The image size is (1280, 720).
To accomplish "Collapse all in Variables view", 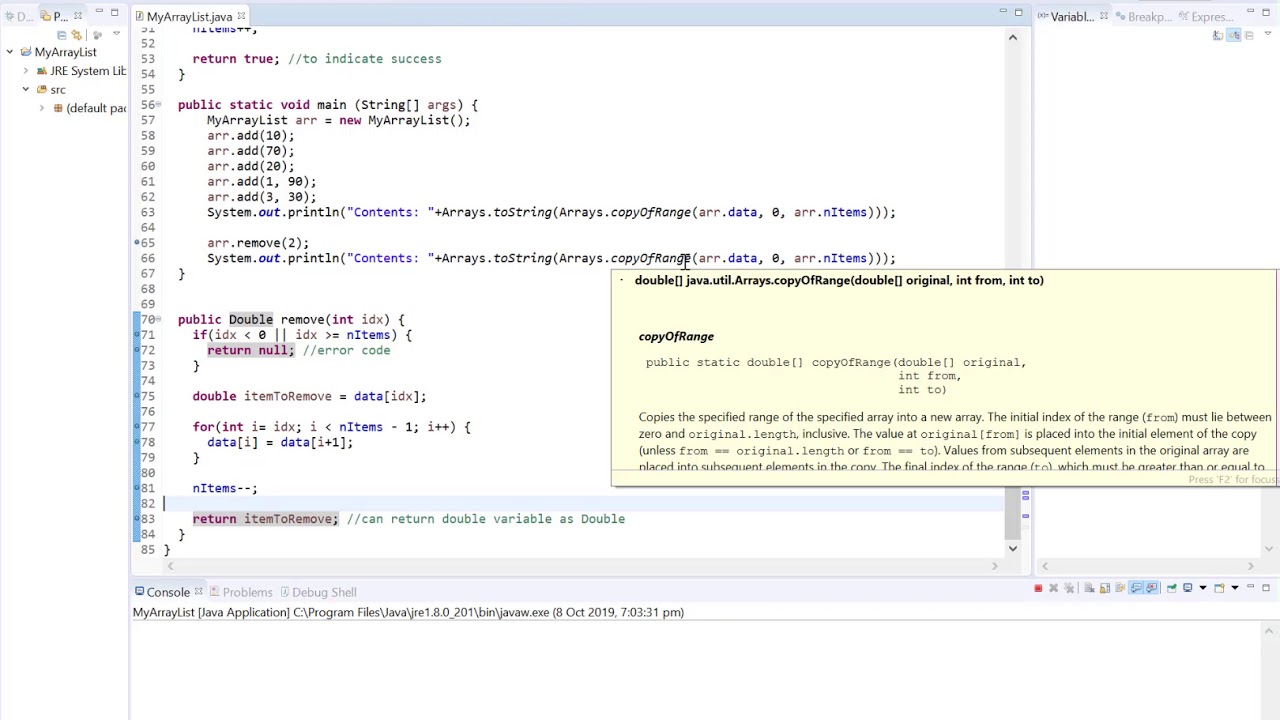I will tap(1249, 35).
